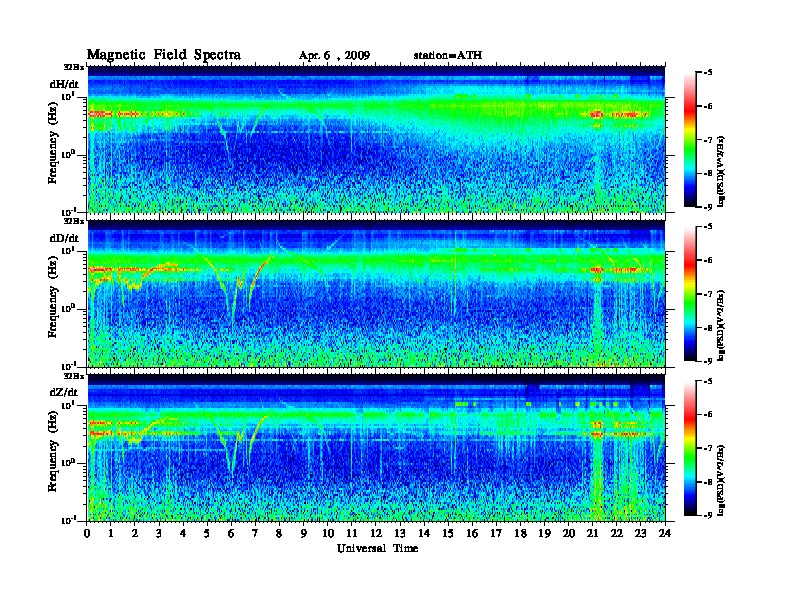Click hour tick label '6' on time axis
Viewport: 792px width, 612px height.
click(x=231, y=533)
